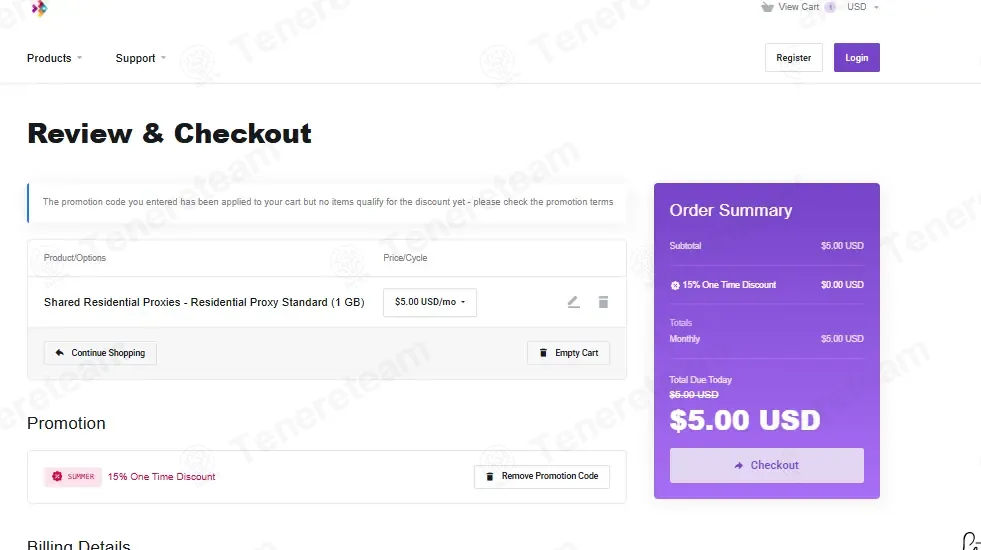
Task: Click the Login button
Action: [x=856, y=58]
